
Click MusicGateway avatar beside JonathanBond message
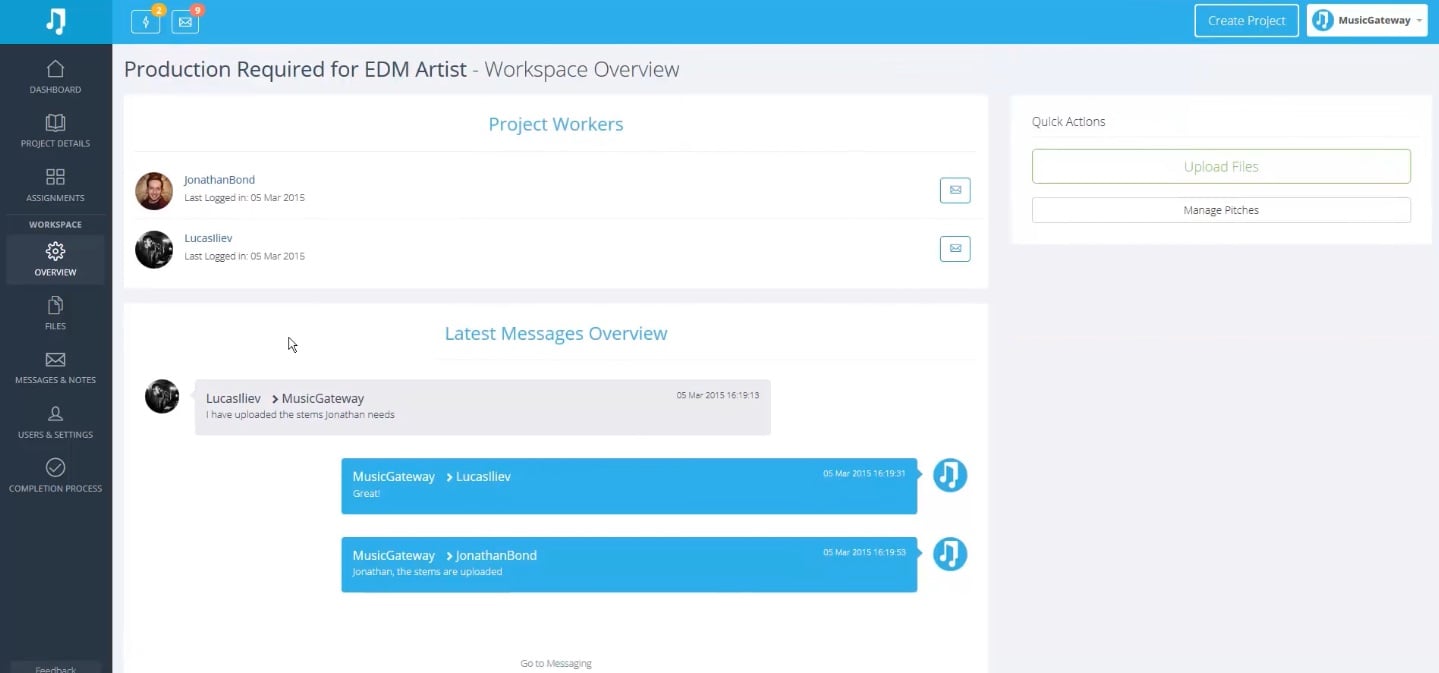point(950,553)
